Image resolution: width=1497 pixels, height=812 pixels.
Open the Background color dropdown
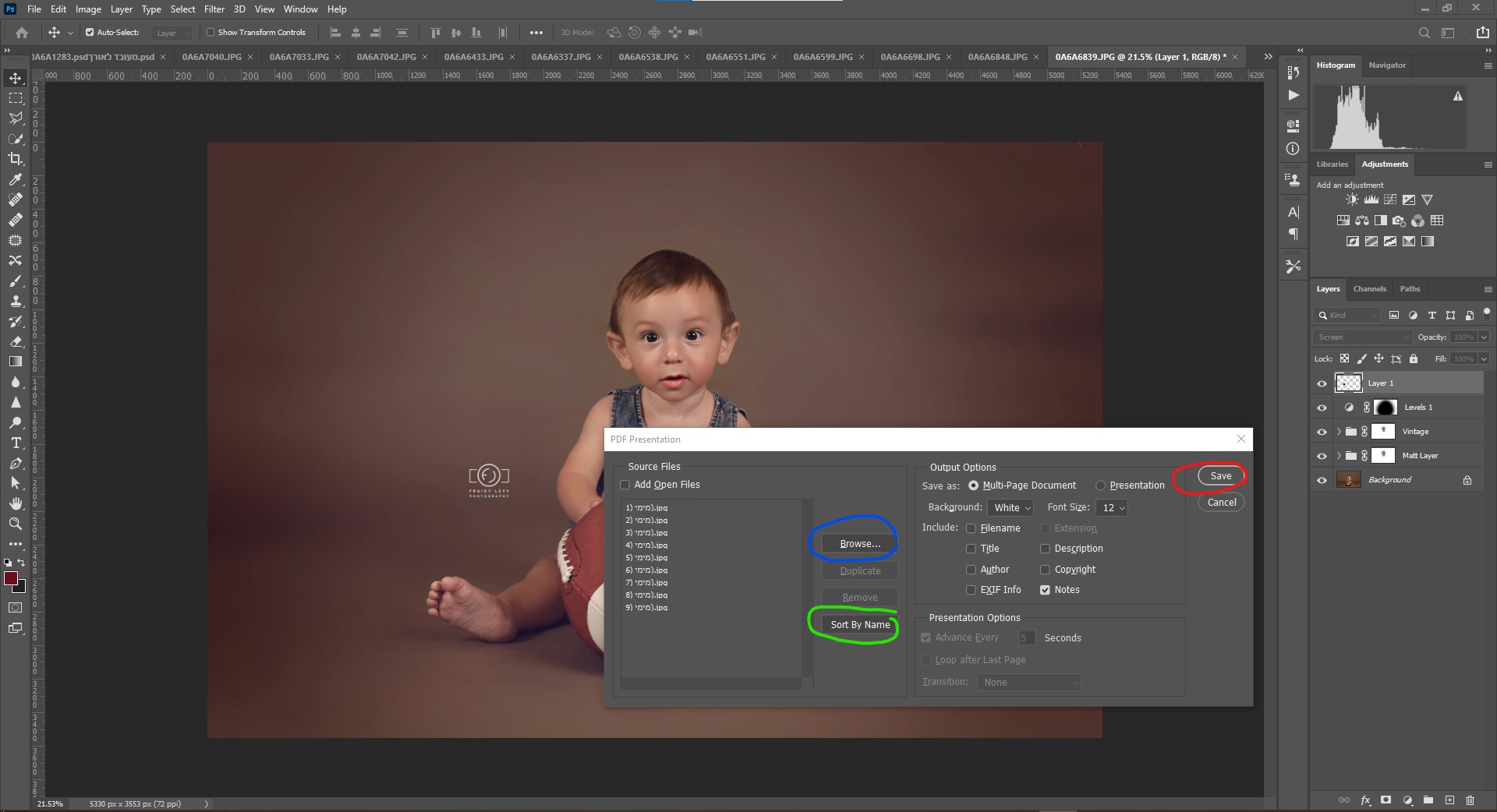click(x=1010, y=508)
